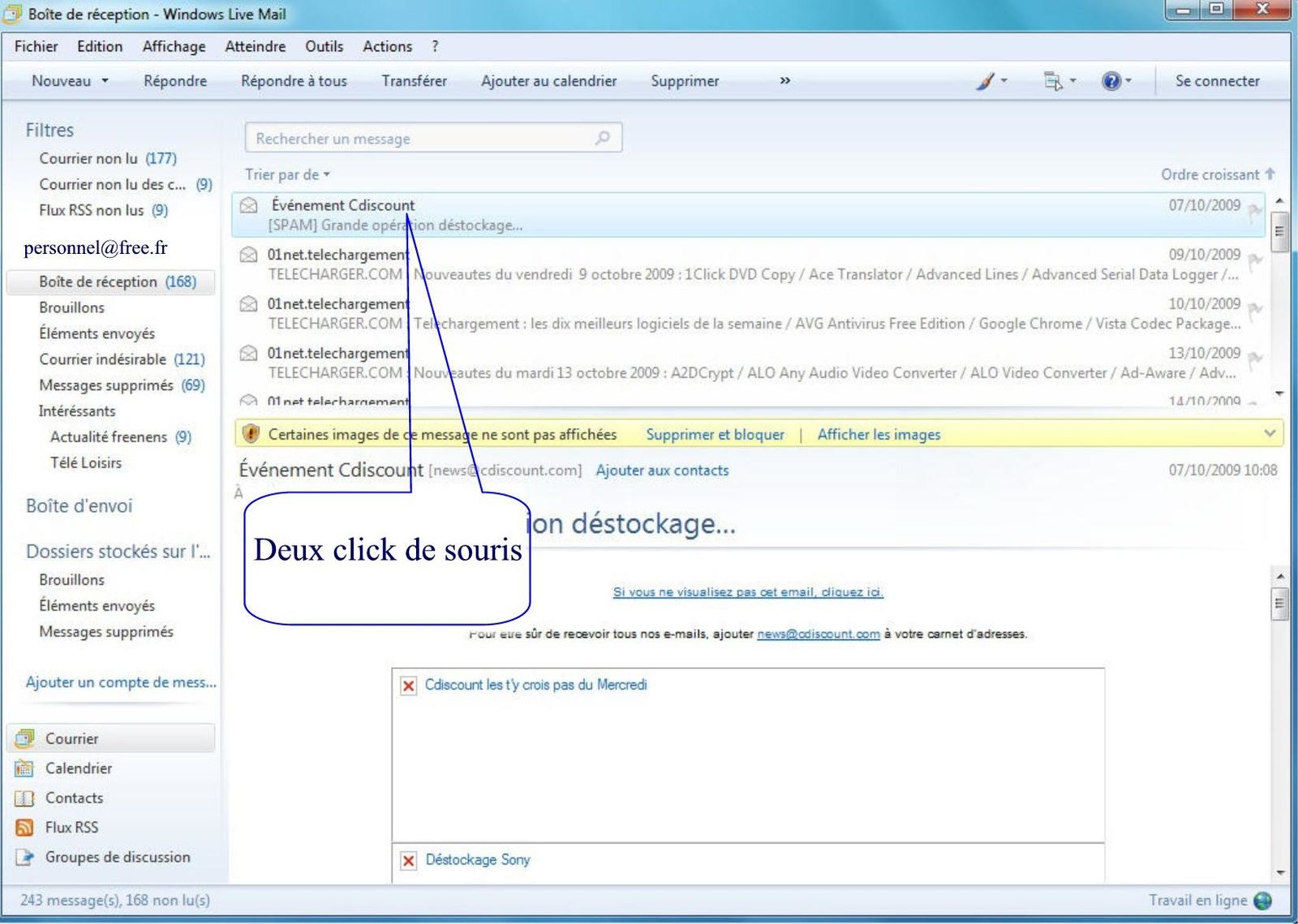Click the Courrier mail icon in bottom pane
The width and height of the screenshot is (1298, 924).
coord(25,738)
